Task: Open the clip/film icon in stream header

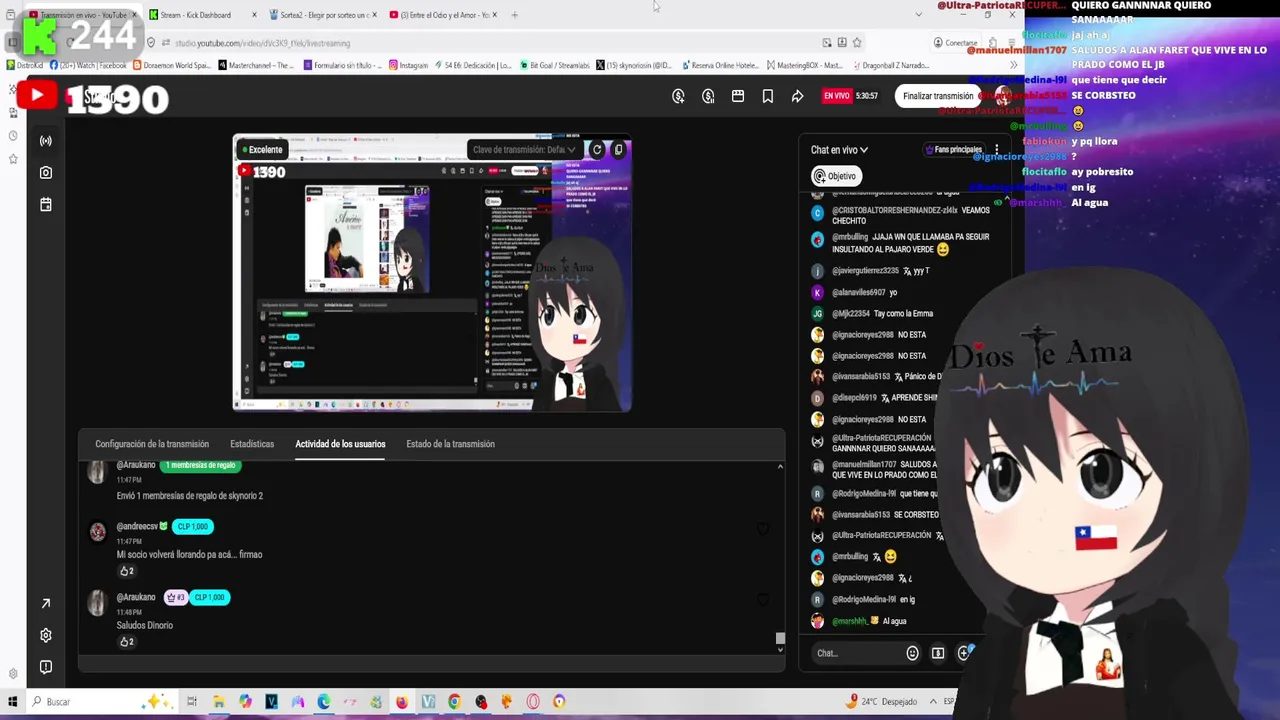Action: pyautogui.click(x=737, y=96)
